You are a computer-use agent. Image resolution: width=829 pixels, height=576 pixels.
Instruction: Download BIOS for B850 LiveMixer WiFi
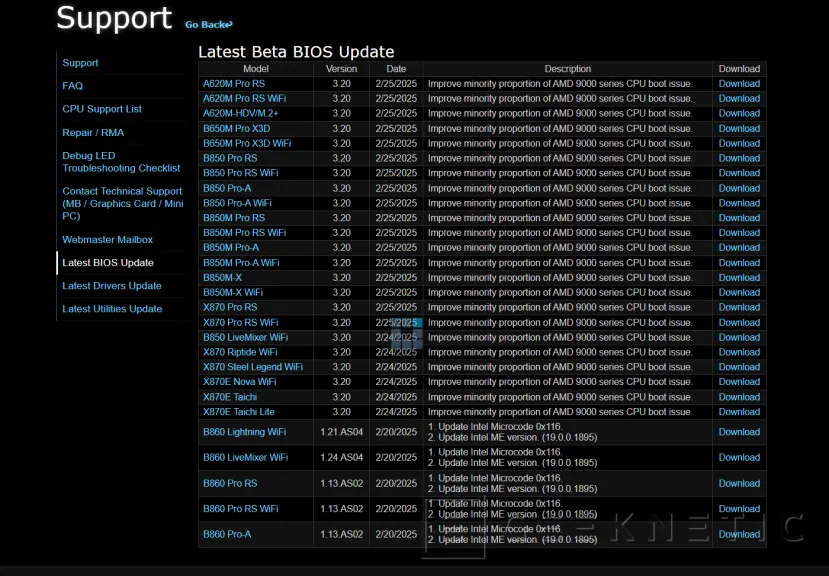click(x=739, y=337)
